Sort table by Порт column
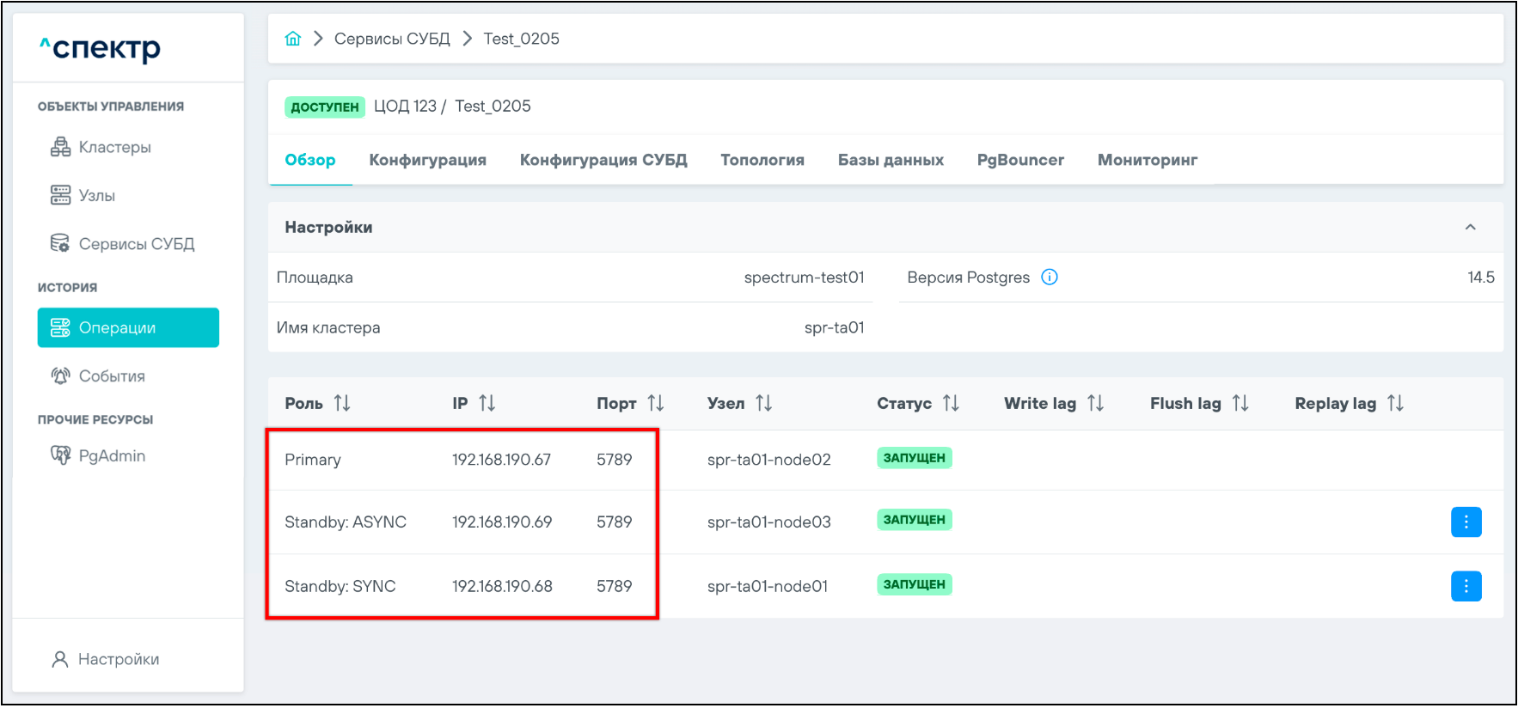This screenshot has height=708, width=1518. tap(655, 404)
